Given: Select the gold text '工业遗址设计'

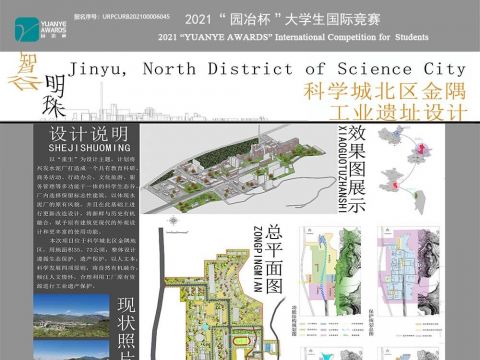Looking at the screenshot, I should pyautogui.click(x=398, y=112).
